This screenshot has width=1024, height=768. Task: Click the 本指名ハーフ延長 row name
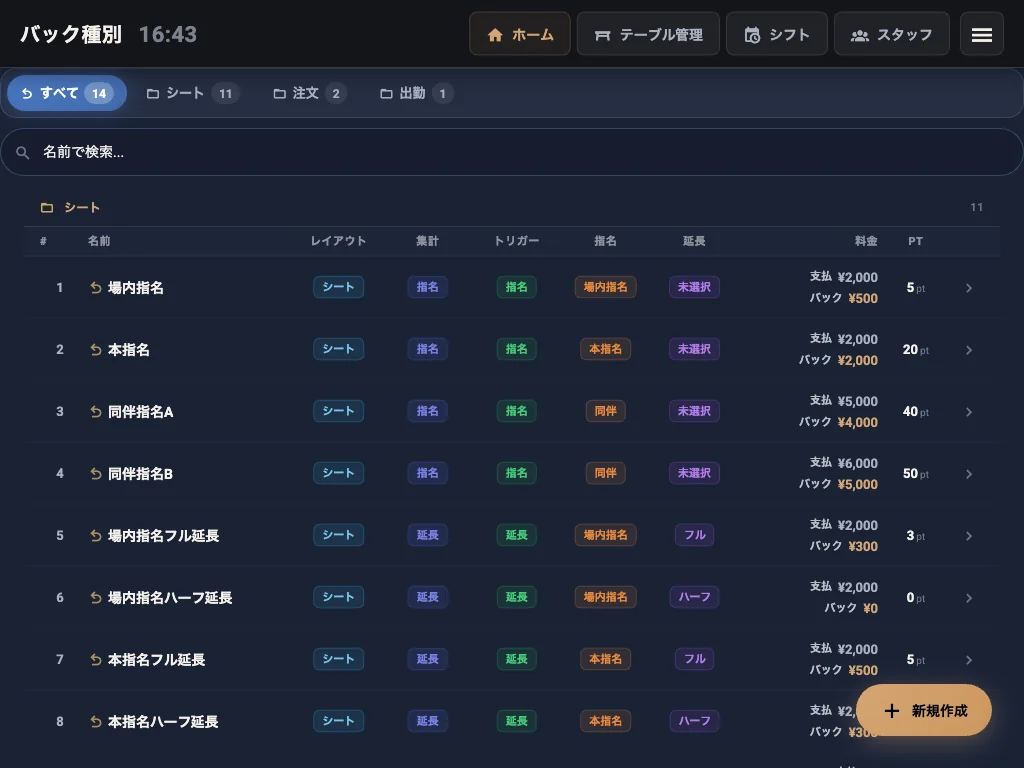[x=163, y=722]
